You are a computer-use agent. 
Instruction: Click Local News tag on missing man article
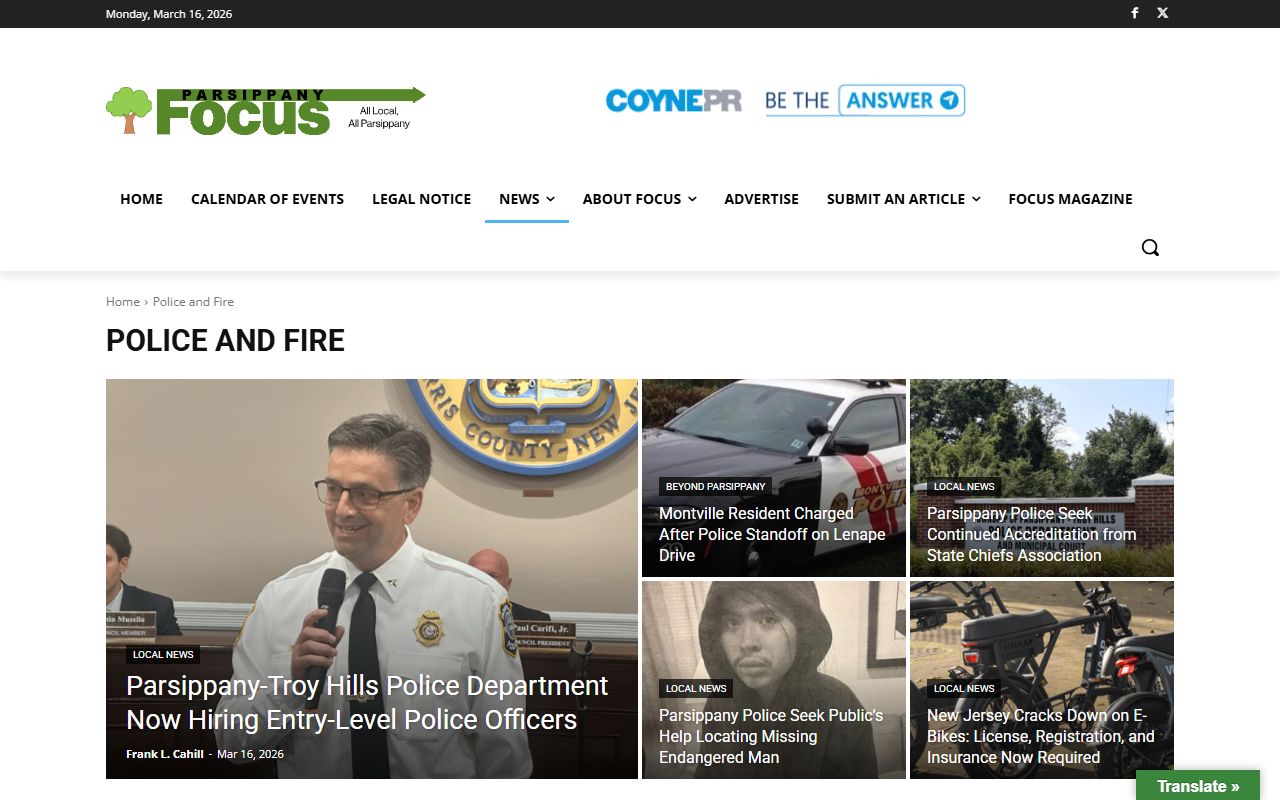[x=696, y=689]
